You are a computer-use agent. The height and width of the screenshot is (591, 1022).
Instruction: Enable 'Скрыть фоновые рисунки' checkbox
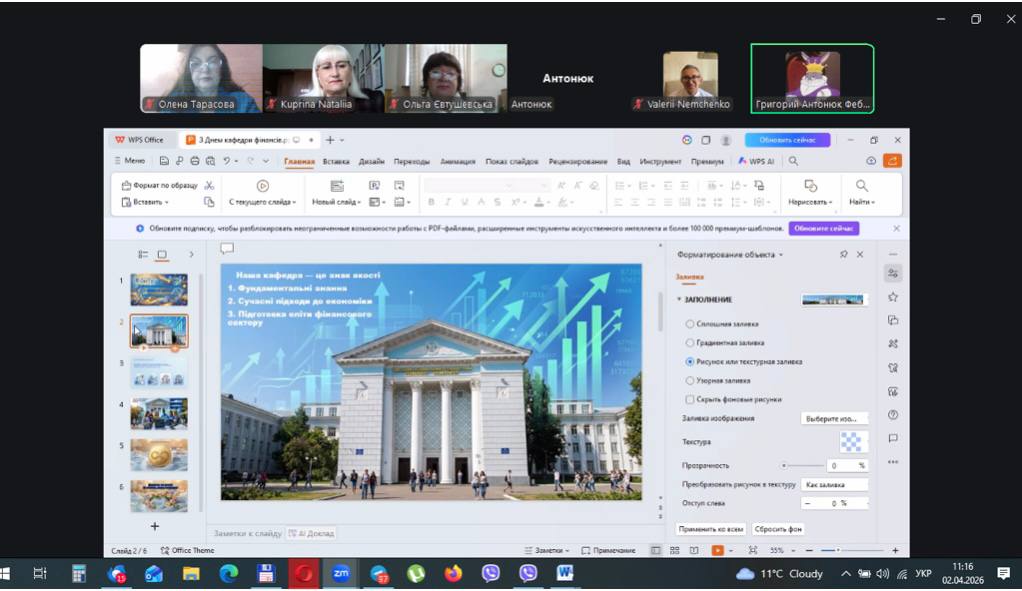point(690,399)
